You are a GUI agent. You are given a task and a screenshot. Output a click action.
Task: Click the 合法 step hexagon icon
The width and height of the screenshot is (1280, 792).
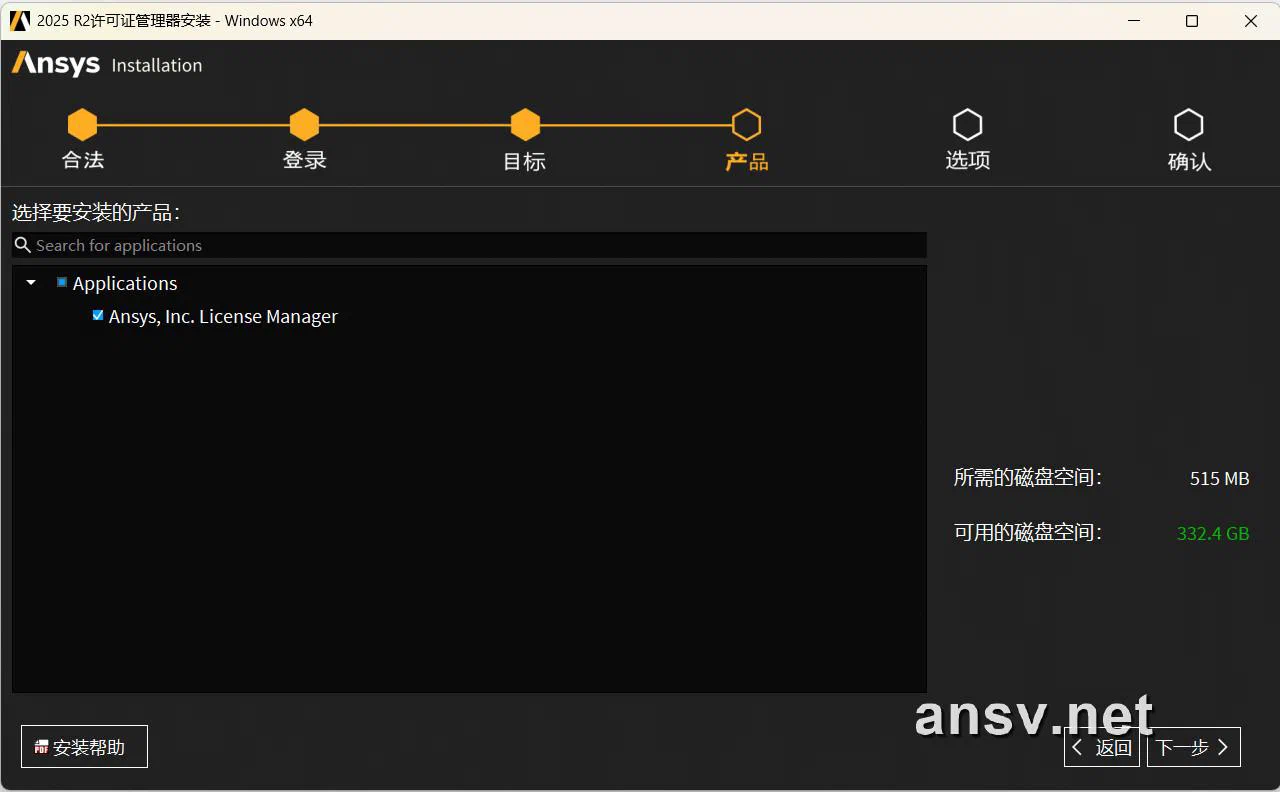pyautogui.click(x=82, y=125)
